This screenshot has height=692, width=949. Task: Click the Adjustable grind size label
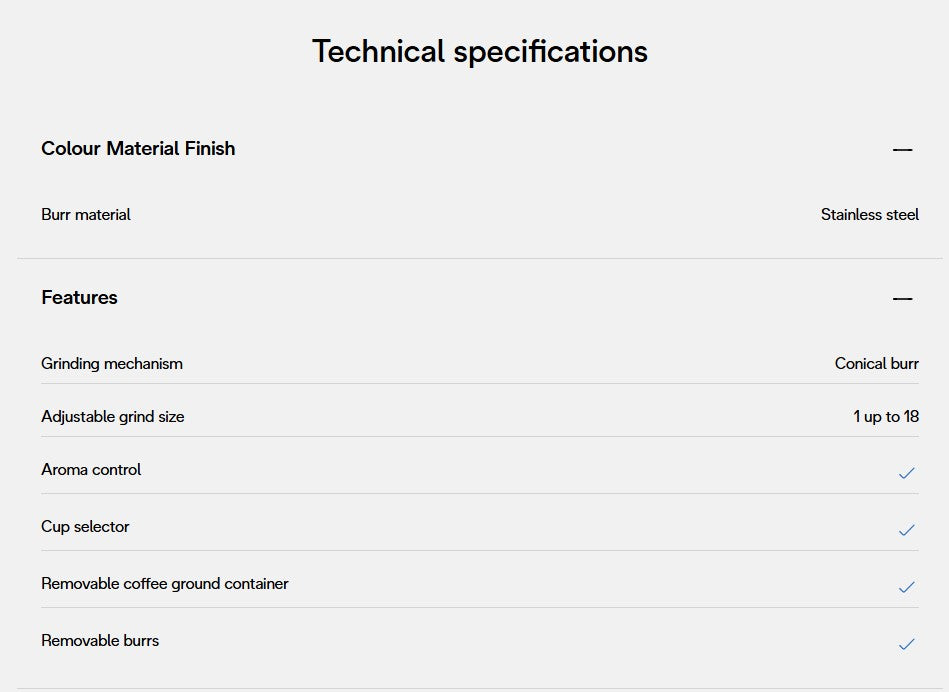[x=113, y=417]
